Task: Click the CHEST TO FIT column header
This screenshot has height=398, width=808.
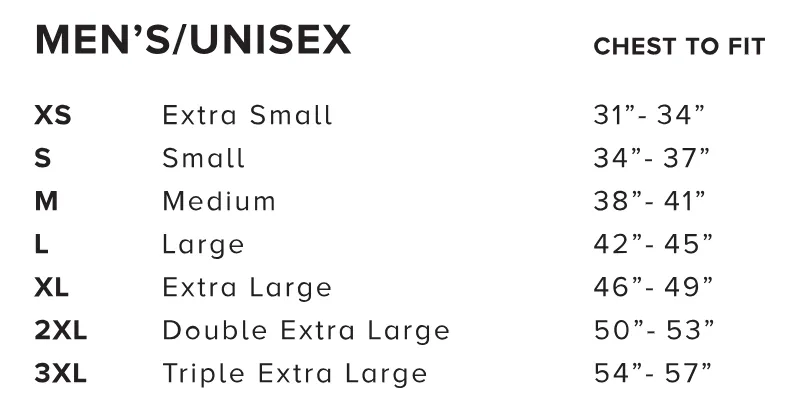Action: [x=679, y=47]
